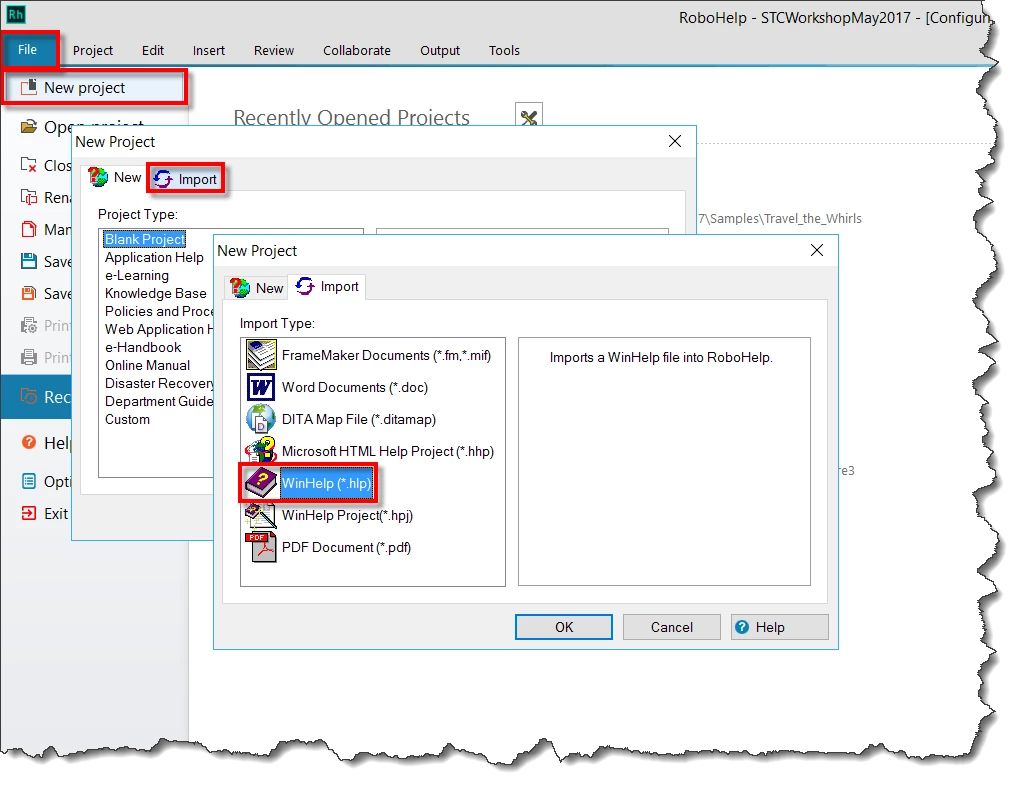The height and width of the screenshot is (787, 1020).
Task: Click the Save All icon
Action: 29,293
